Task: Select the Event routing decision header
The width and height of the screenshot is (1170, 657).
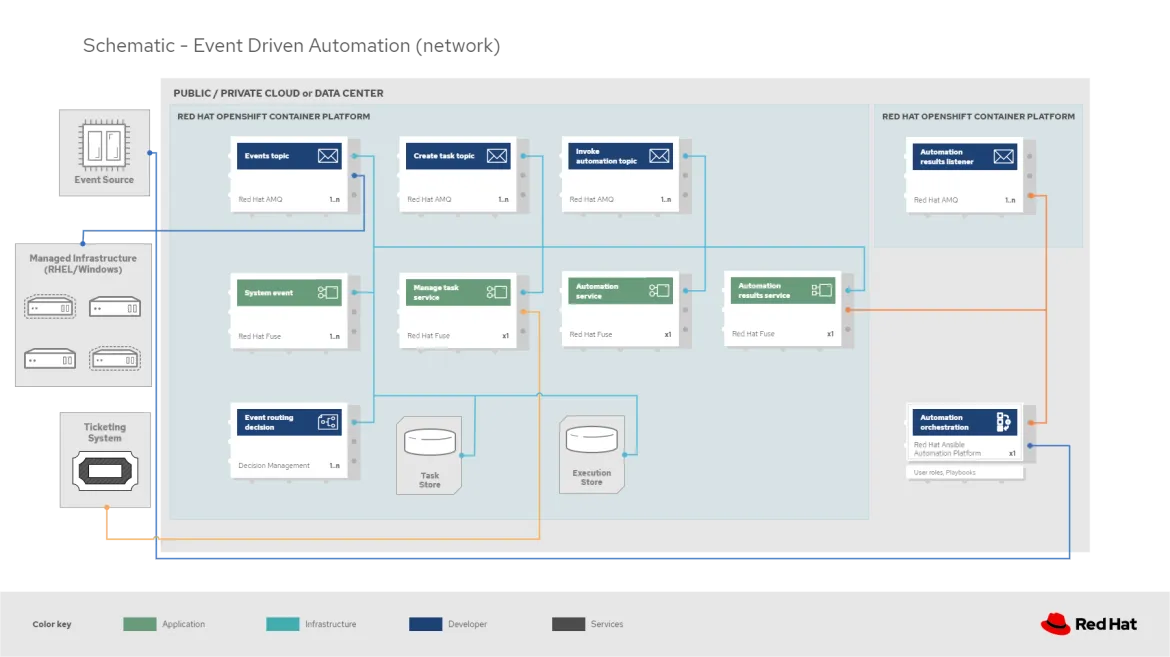Action: pyautogui.click(x=289, y=422)
